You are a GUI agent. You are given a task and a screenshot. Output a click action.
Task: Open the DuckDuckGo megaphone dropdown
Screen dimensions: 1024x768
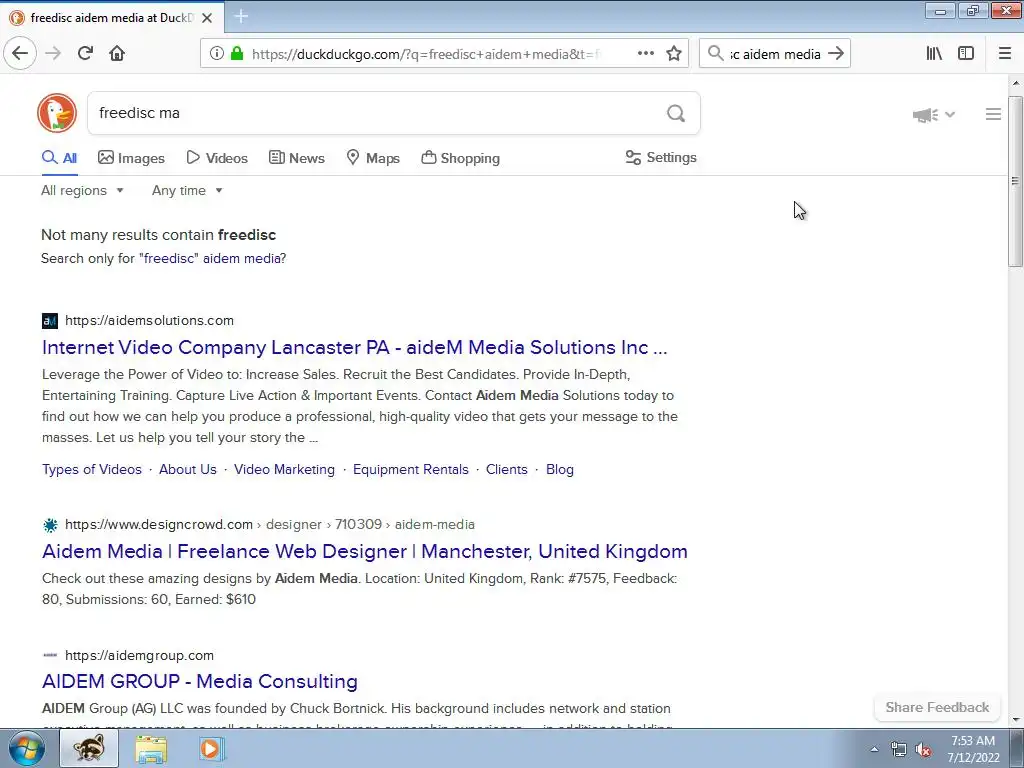click(934, 115)
